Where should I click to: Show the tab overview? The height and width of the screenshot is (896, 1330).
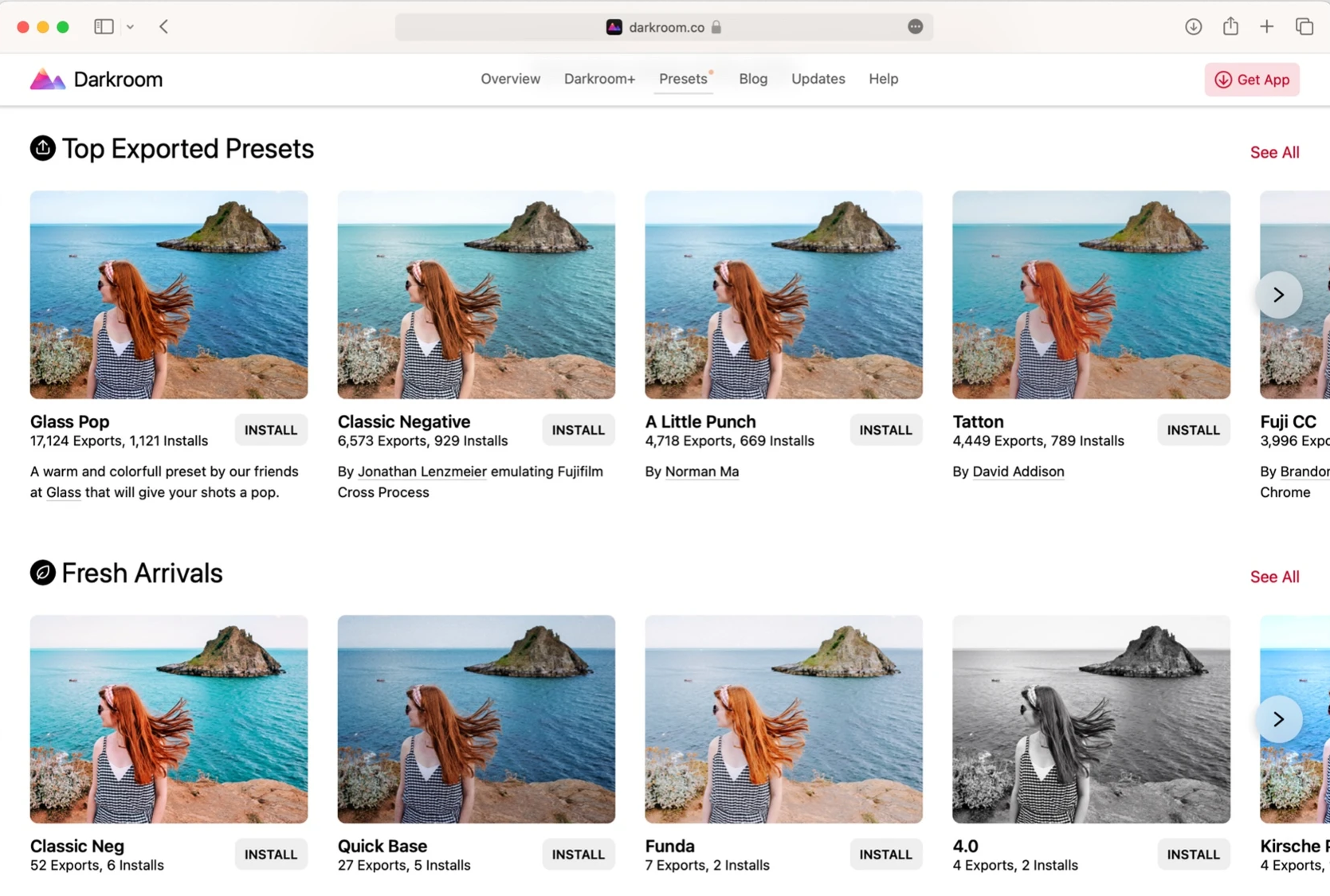pyautogui.click(x=1304, y=26)
